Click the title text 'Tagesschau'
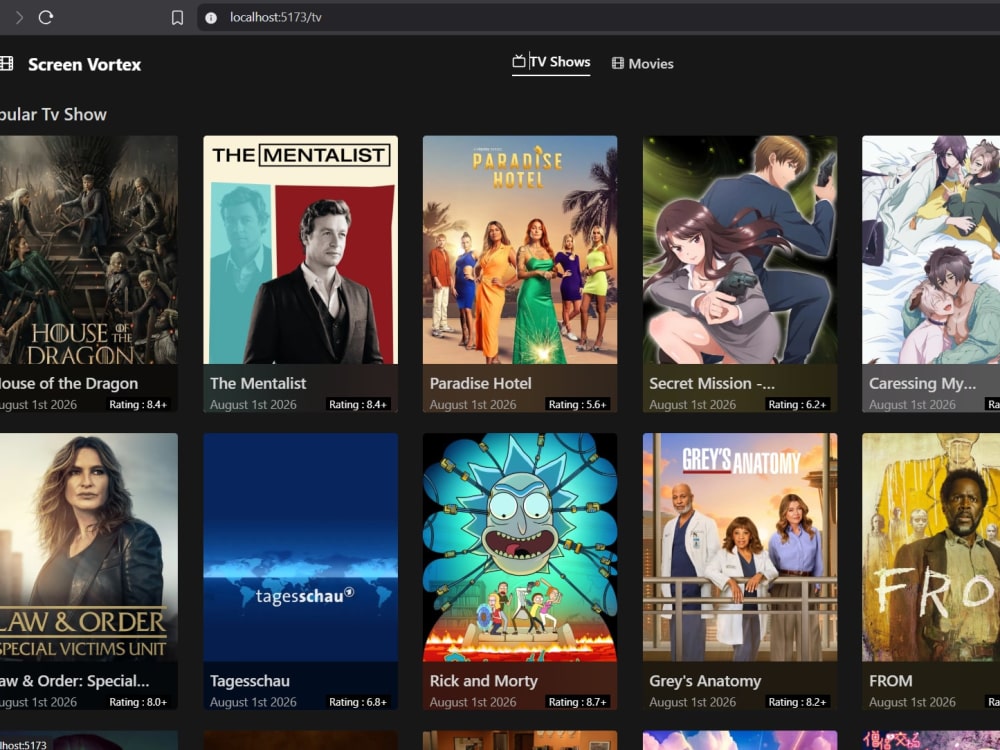 (250, 681)
